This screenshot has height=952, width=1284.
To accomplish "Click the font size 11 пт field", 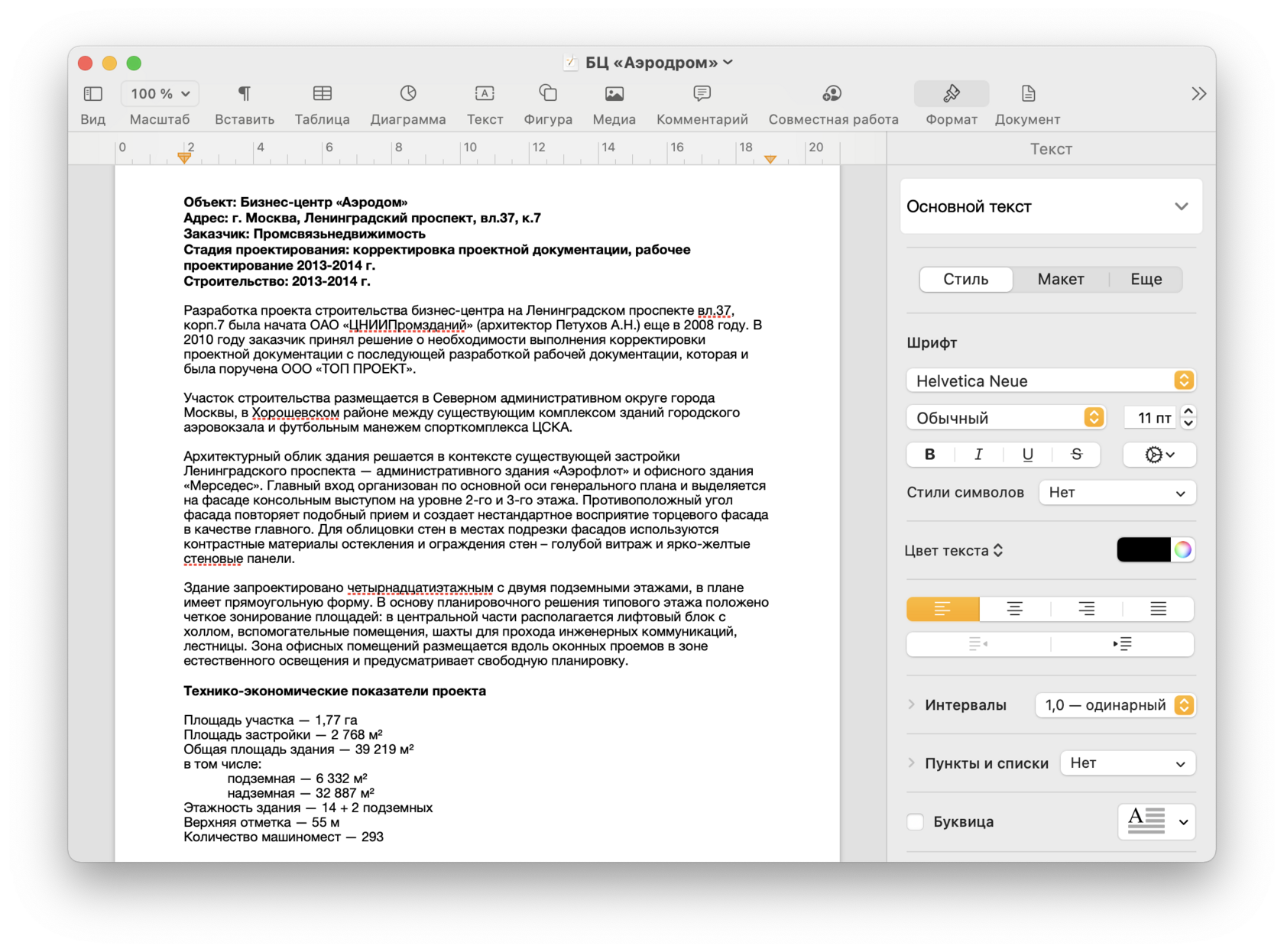I will tap(1150, 418).
